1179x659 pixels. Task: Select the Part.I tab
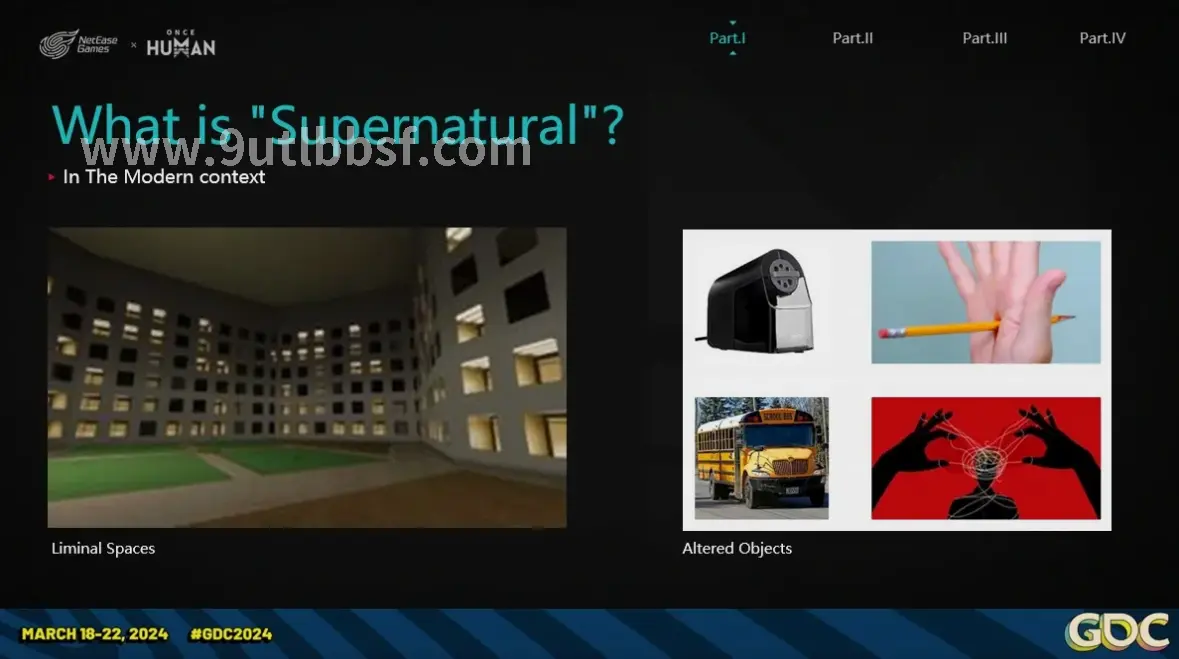[727, 39]
